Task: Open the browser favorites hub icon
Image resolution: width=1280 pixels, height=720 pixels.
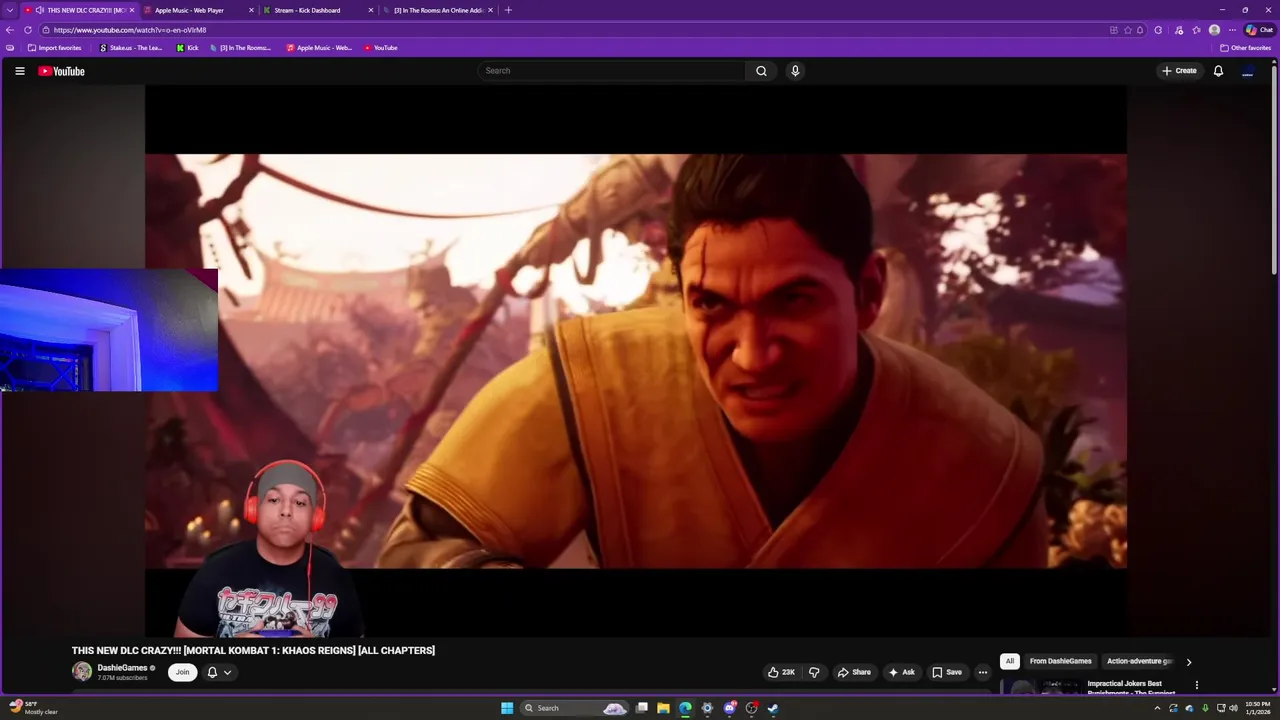Action: click(1196, 30)
